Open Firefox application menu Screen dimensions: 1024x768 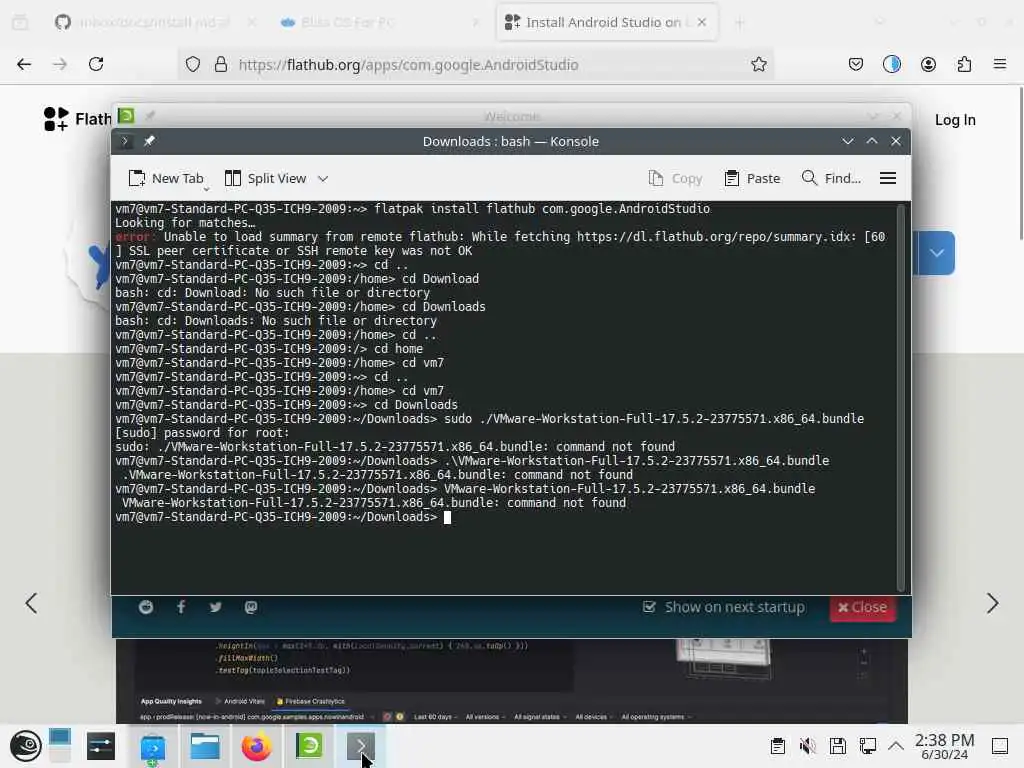pos(1000,64)
